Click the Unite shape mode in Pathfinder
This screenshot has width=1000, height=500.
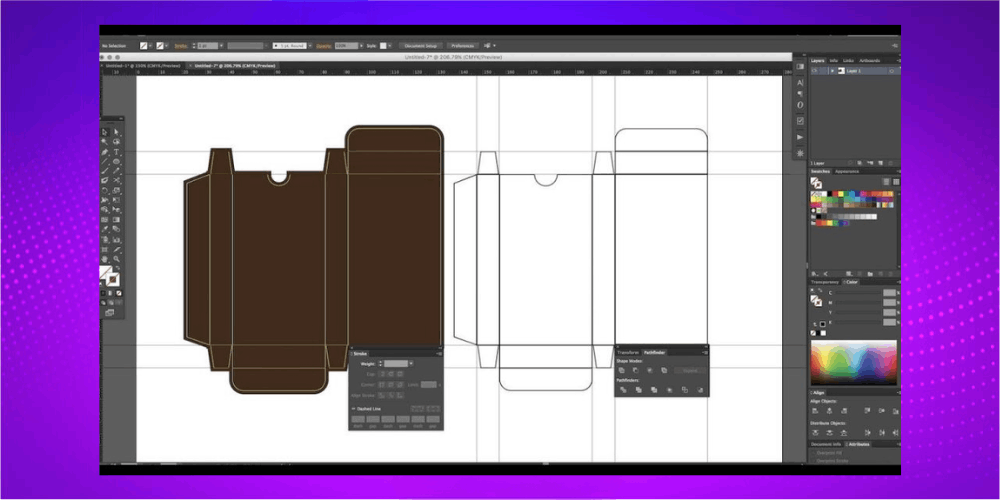click(622, 371)
